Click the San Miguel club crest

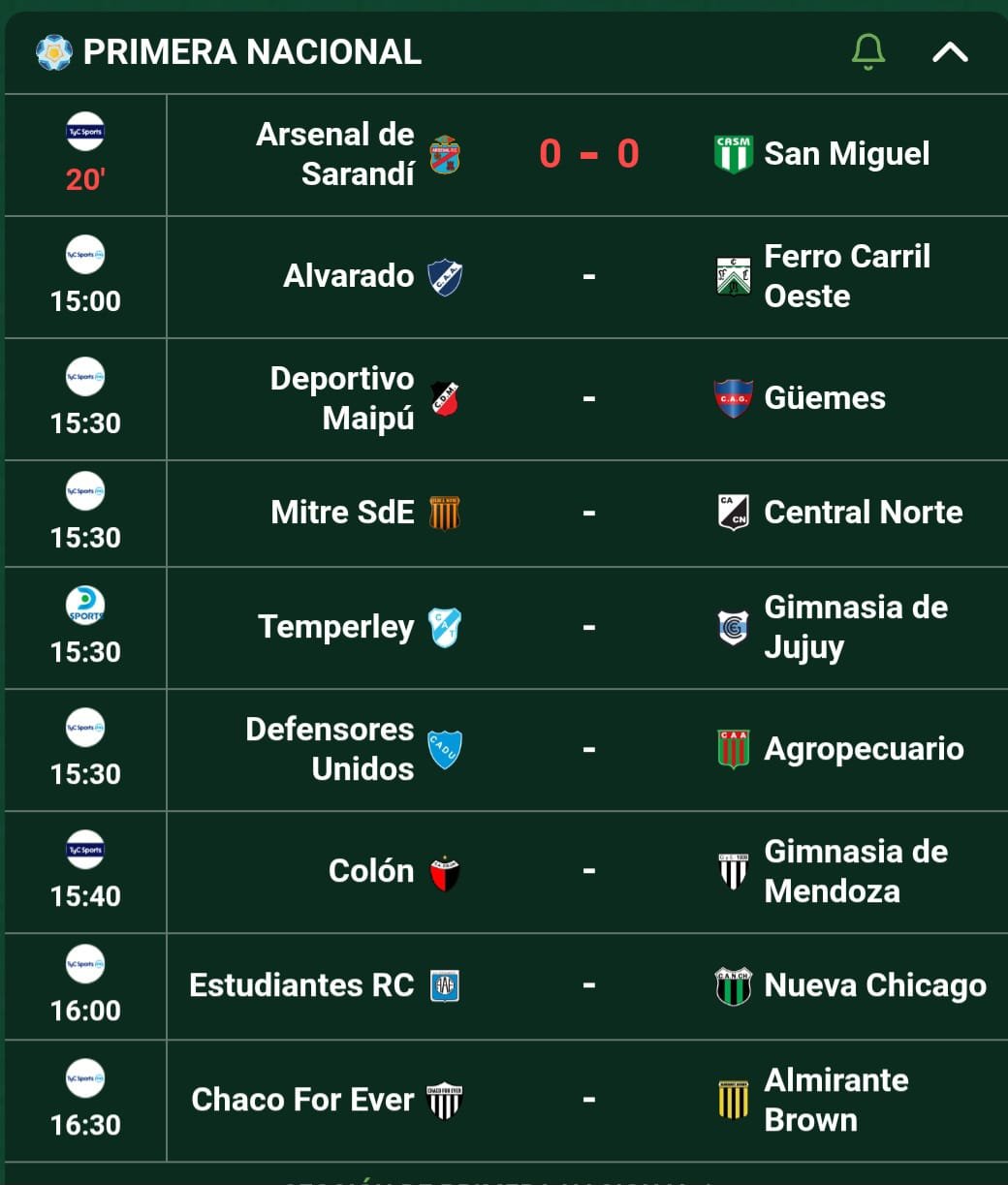(733, 154)
